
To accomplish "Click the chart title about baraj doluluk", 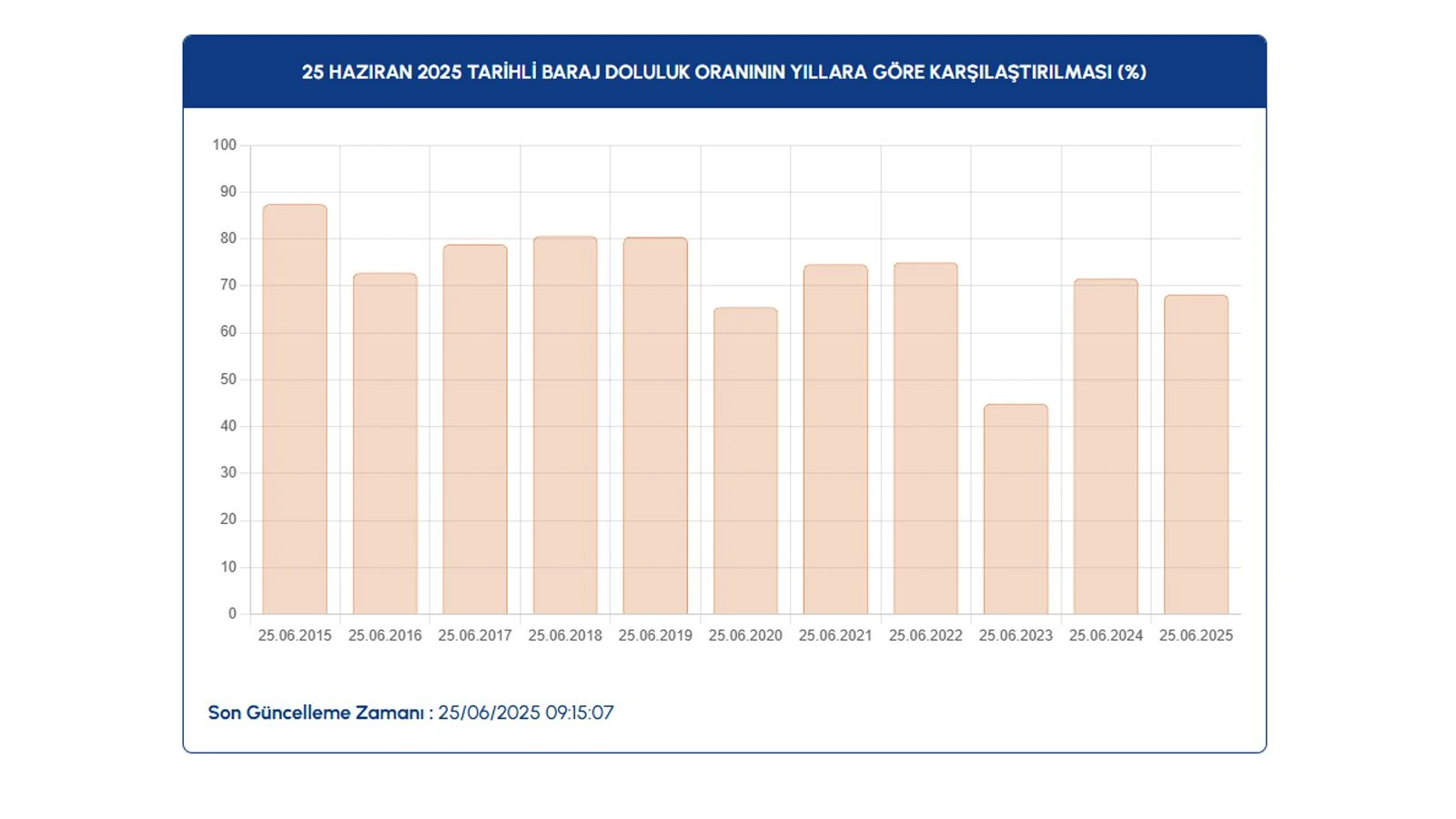I will tap(724, 72).
